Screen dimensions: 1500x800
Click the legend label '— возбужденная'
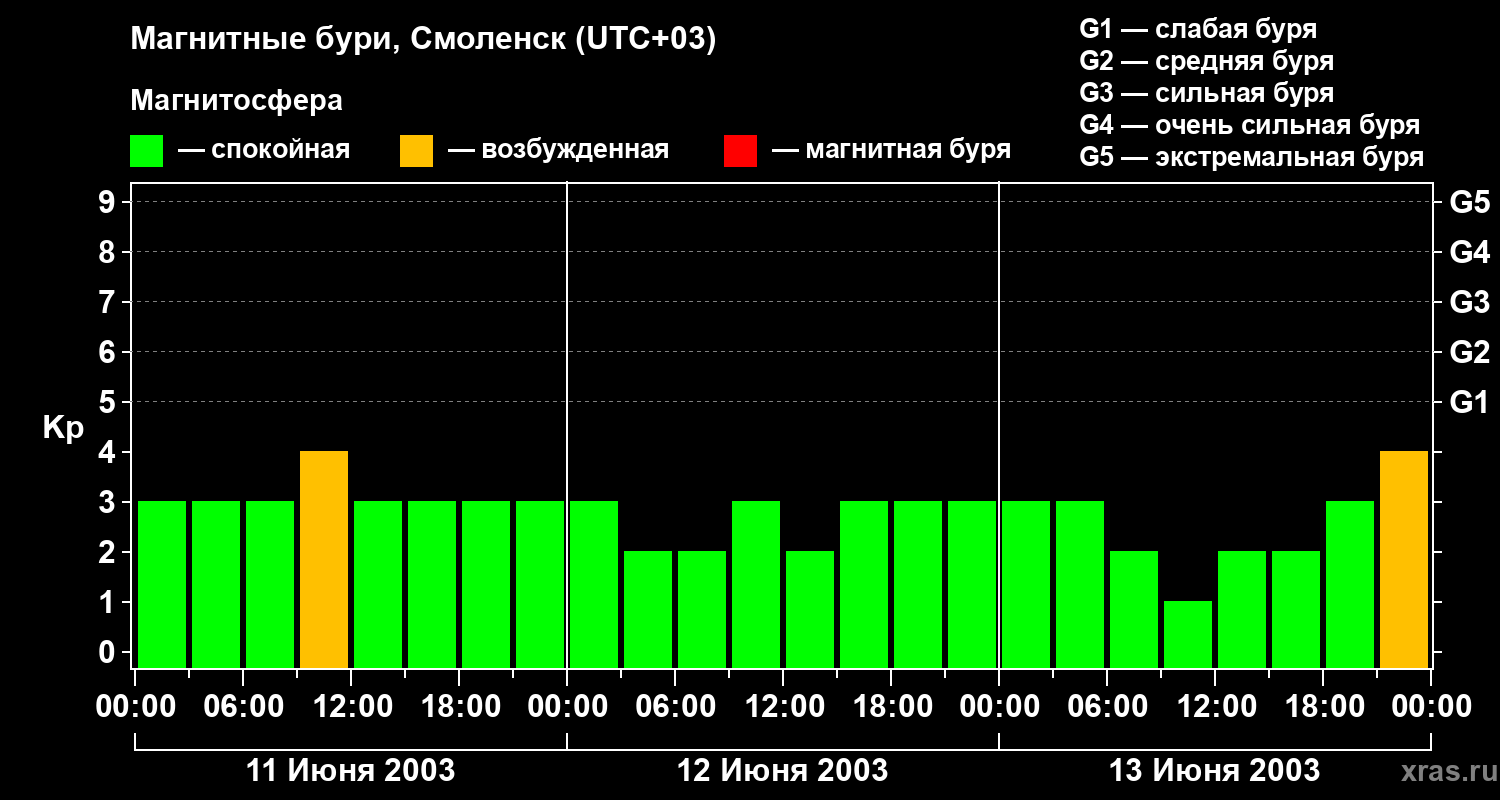click(x=558, y=150)
